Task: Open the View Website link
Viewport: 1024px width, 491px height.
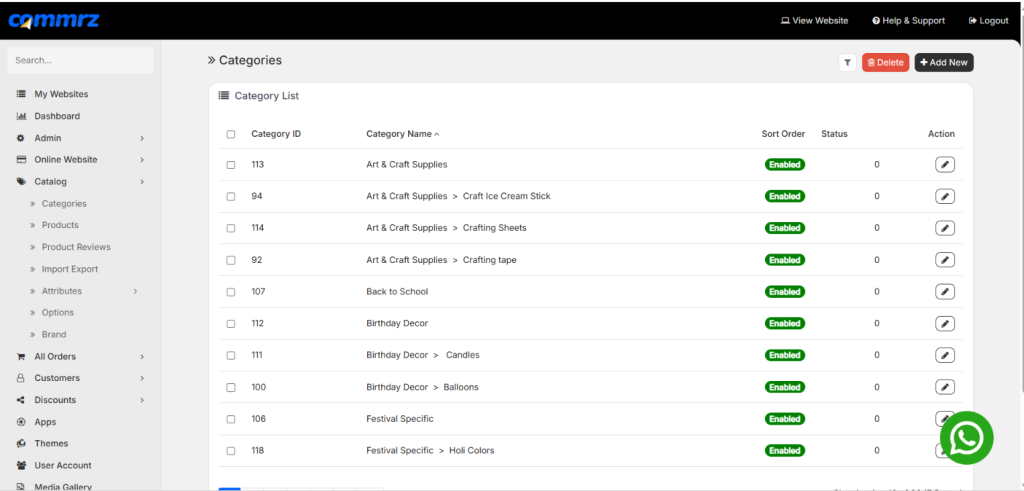Action: tap(814, 21)
